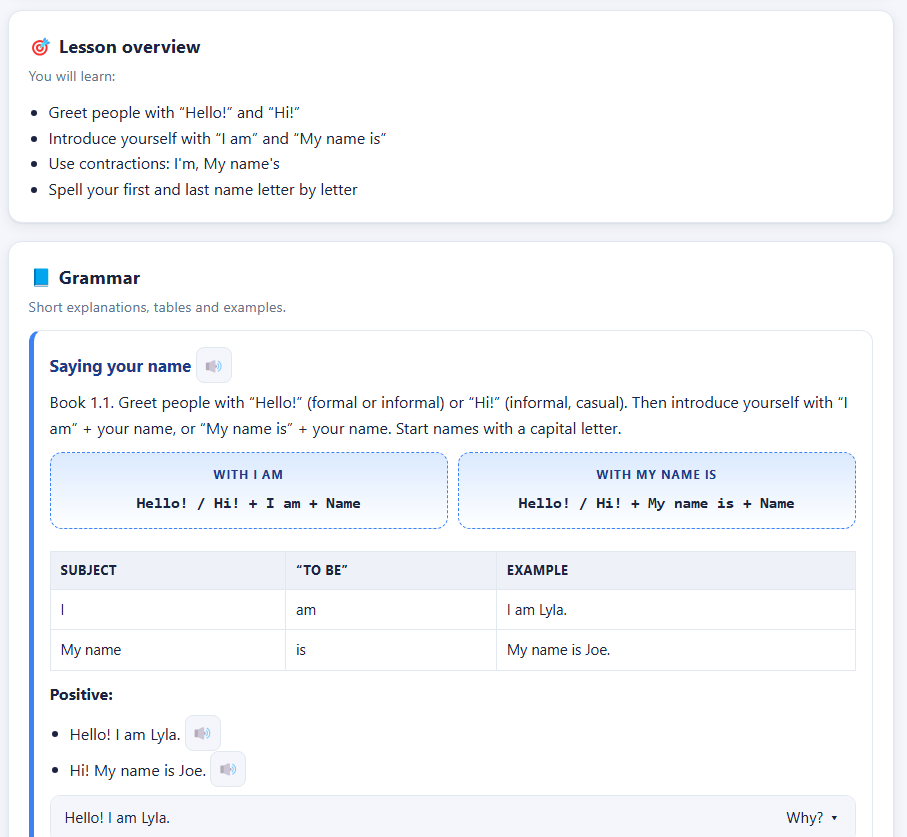907x837 pixels.
Task: Select the My name is Joe. table cell
Action: tap(676, 650)
